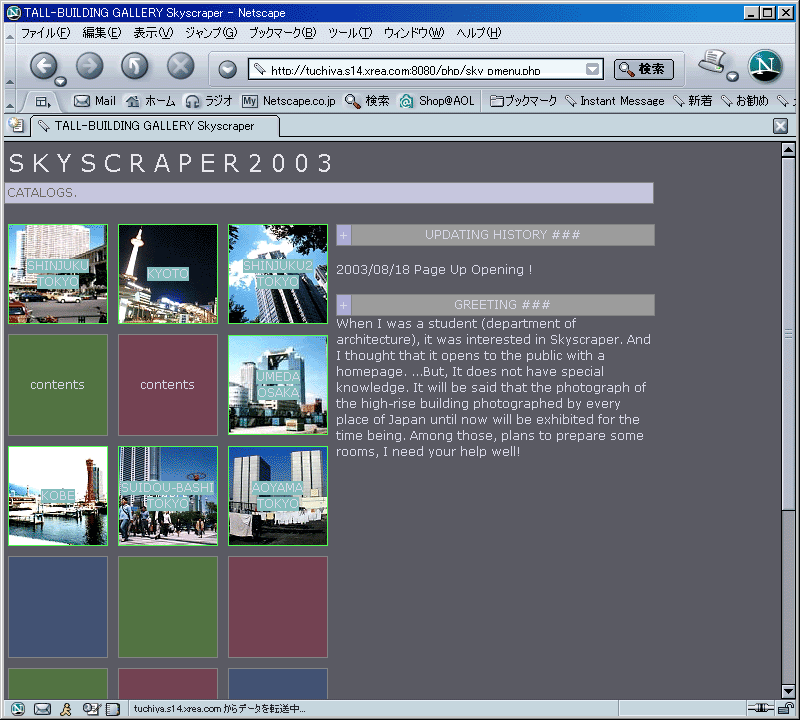Click the vertical scrollbar up arrow

pos(788,150)
